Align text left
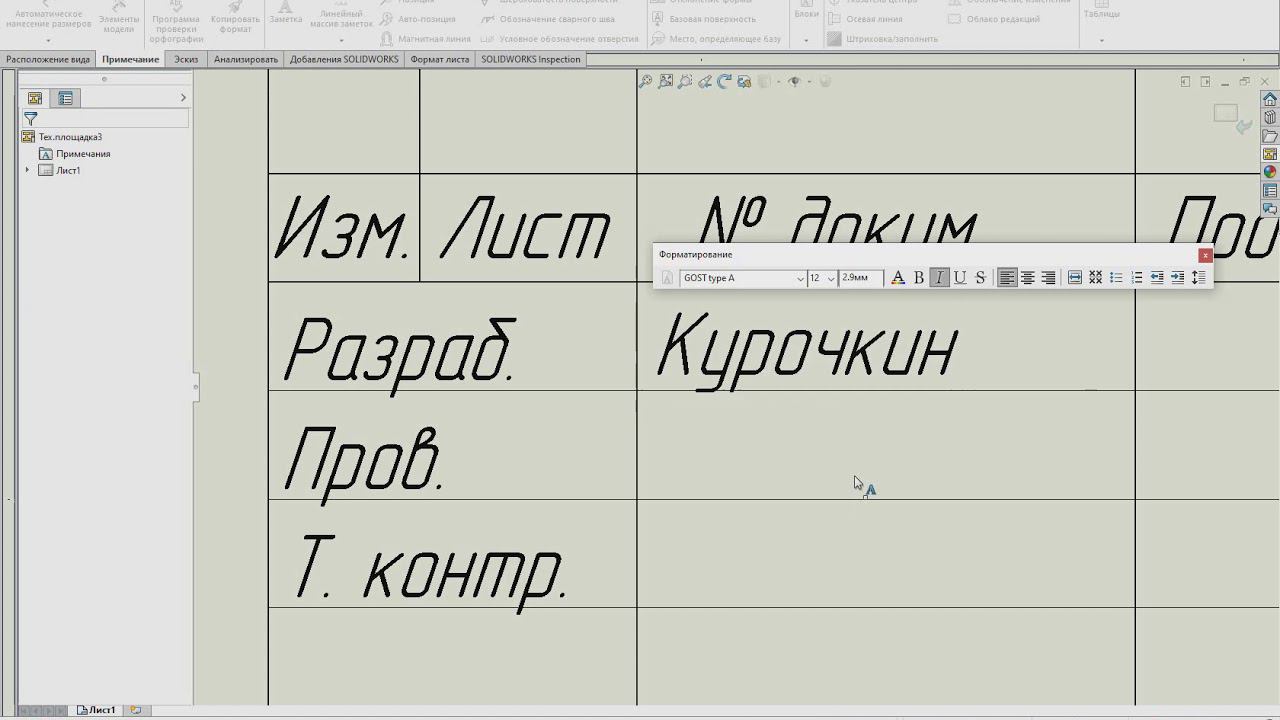 (1007, 278)
